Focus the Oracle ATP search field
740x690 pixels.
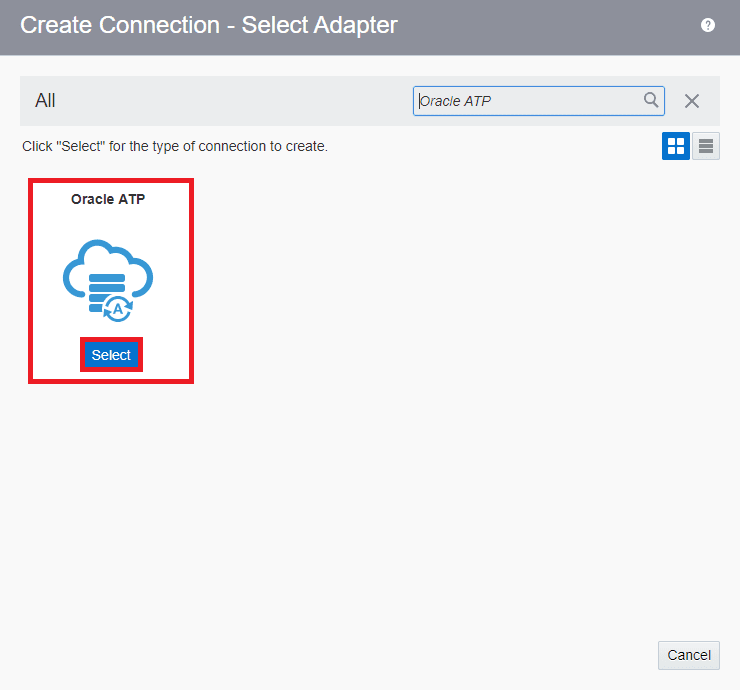(x=538, y=101)
